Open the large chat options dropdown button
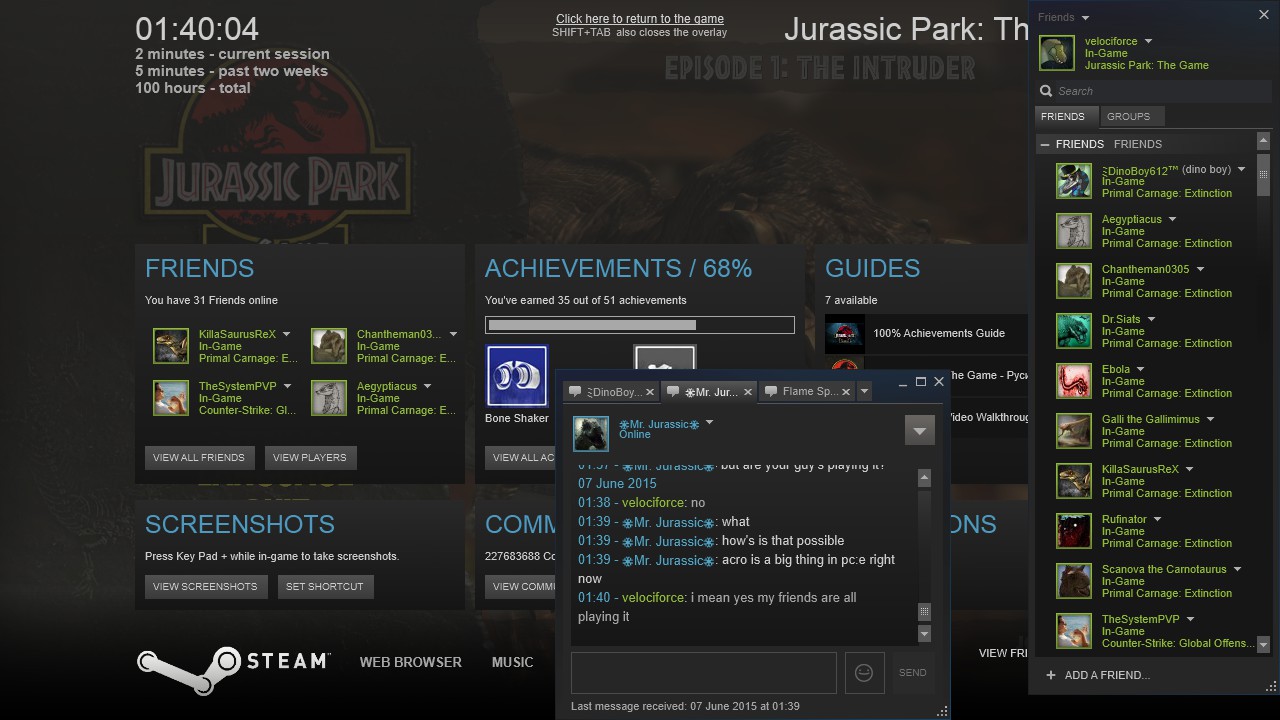The height and width of the screenshot is (720, 1280). [919, 431]
